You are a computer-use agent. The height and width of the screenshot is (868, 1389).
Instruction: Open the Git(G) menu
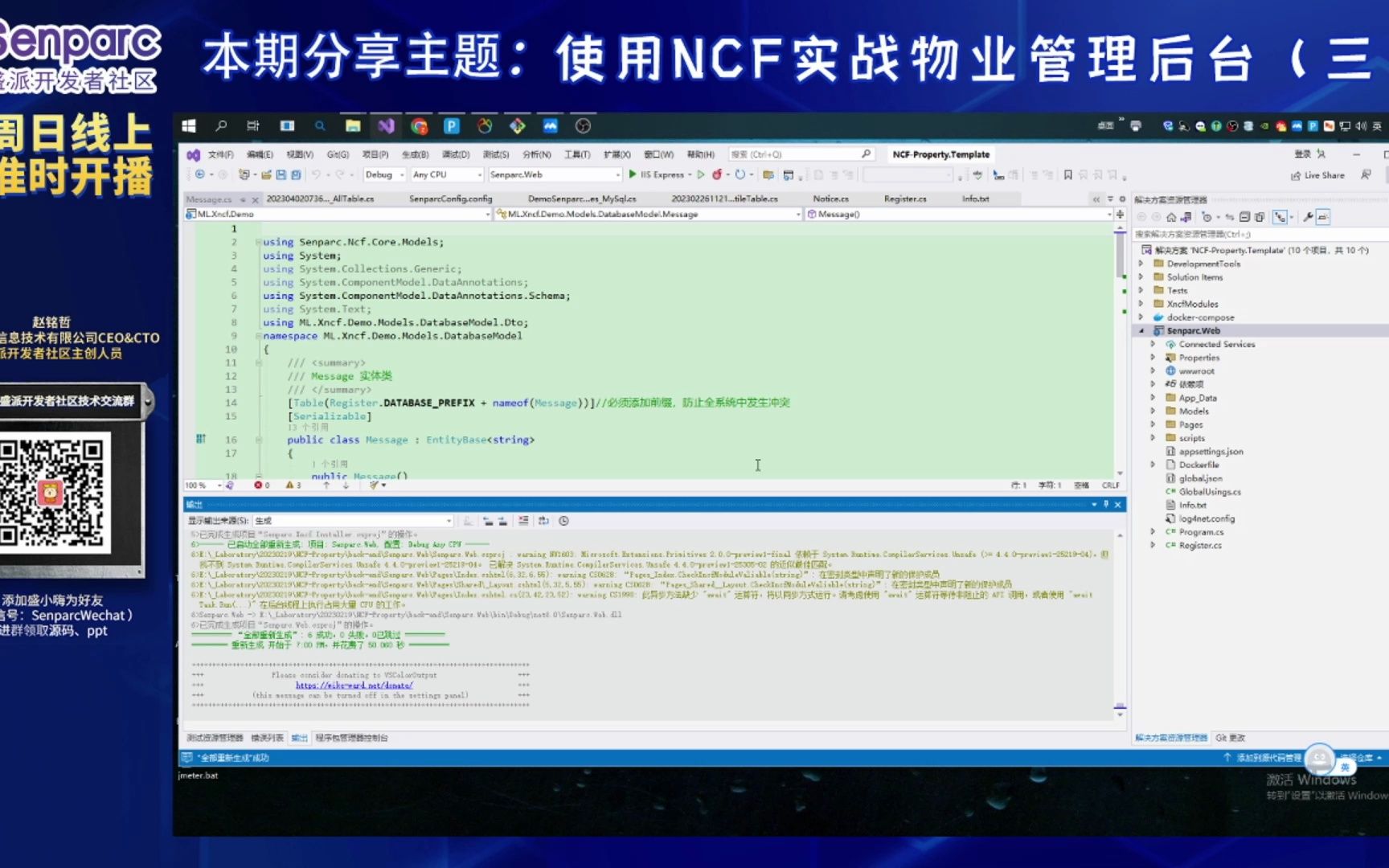coord(338,154)
